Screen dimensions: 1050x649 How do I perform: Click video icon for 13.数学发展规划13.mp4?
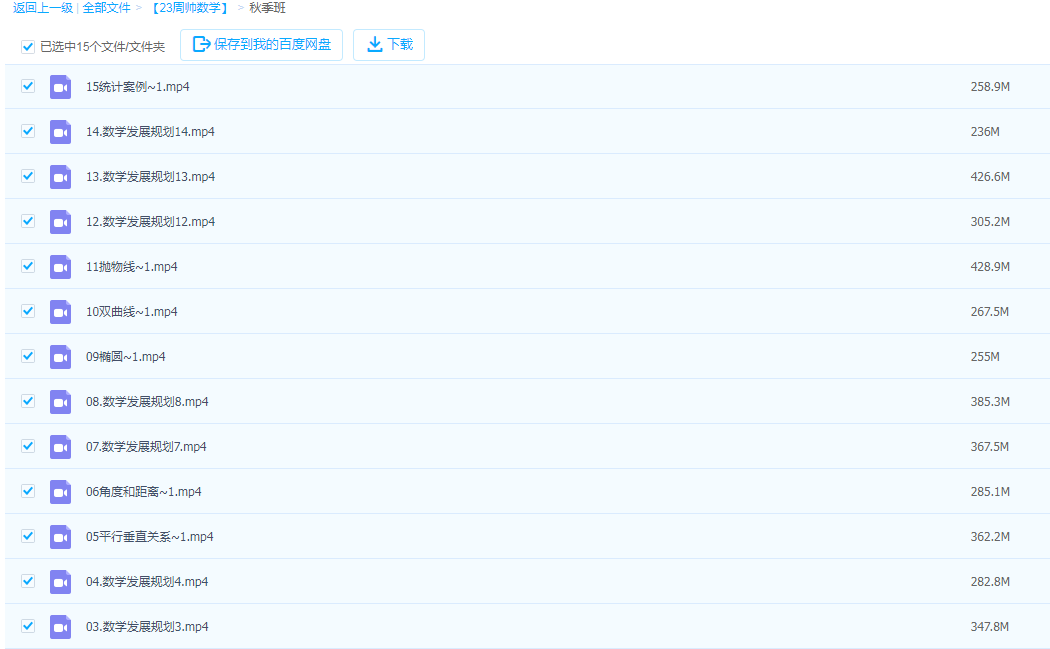point(60,177)
